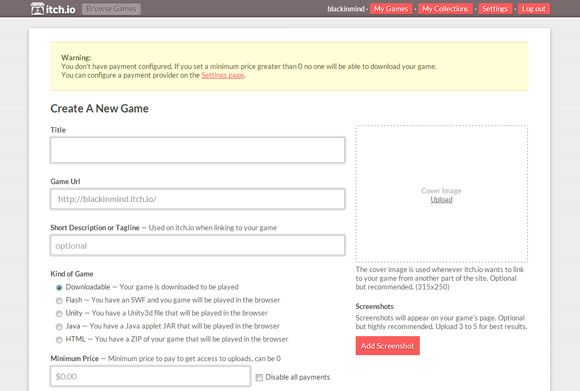Click the Cover Image placeholder text
The height and width of the screenshot is (391, 580).
click(441, 191)
